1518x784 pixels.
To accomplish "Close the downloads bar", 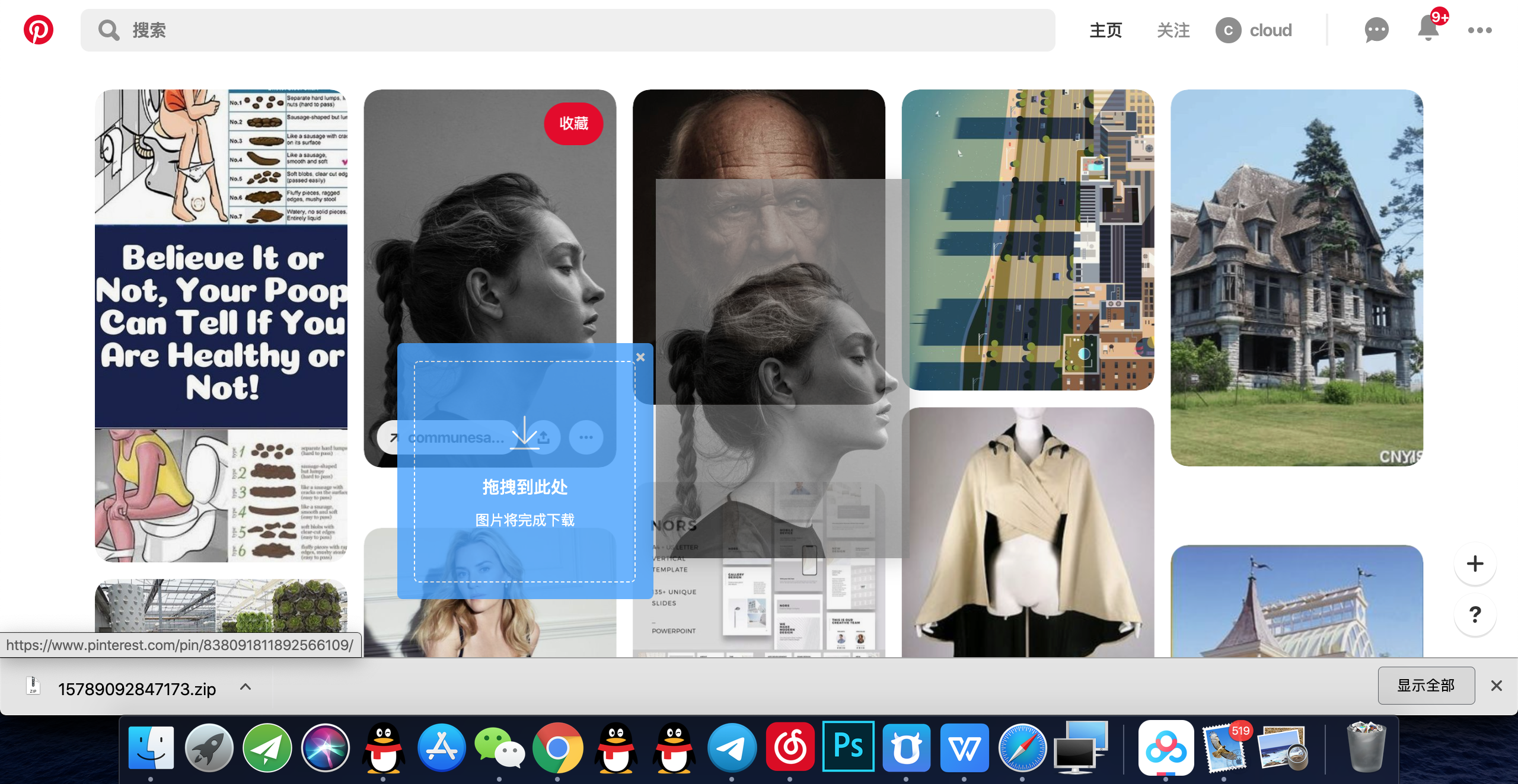I will [x=1497, y=686].
